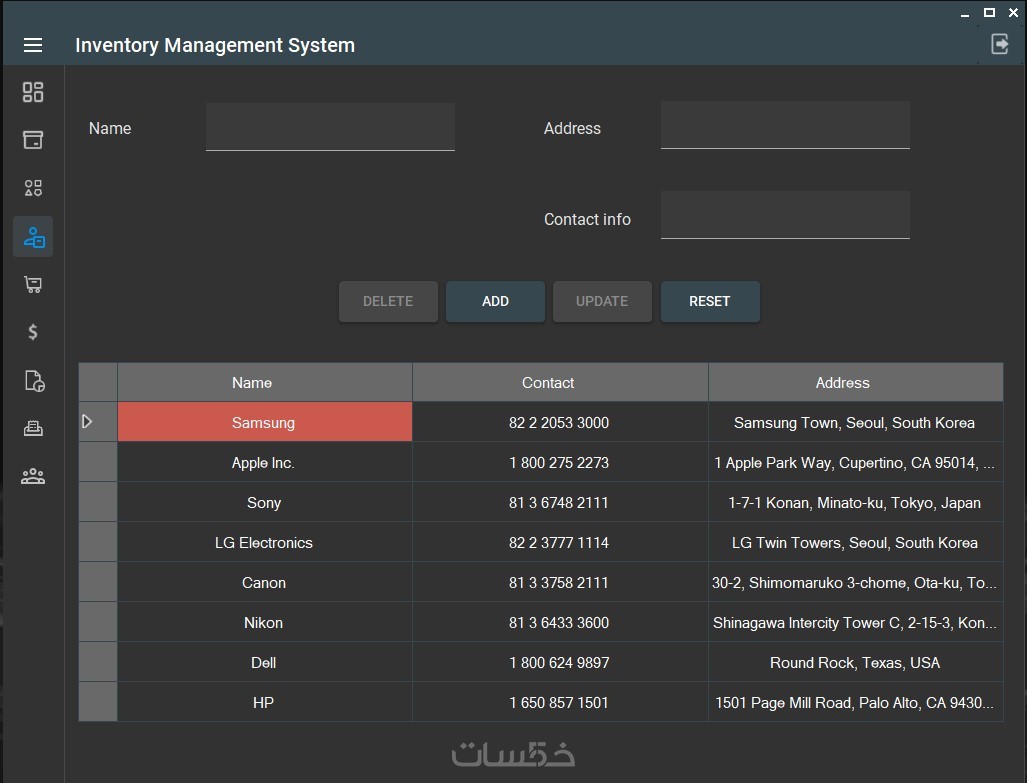
Task: Focus the Name input field
Action: [x=330, y=126]
